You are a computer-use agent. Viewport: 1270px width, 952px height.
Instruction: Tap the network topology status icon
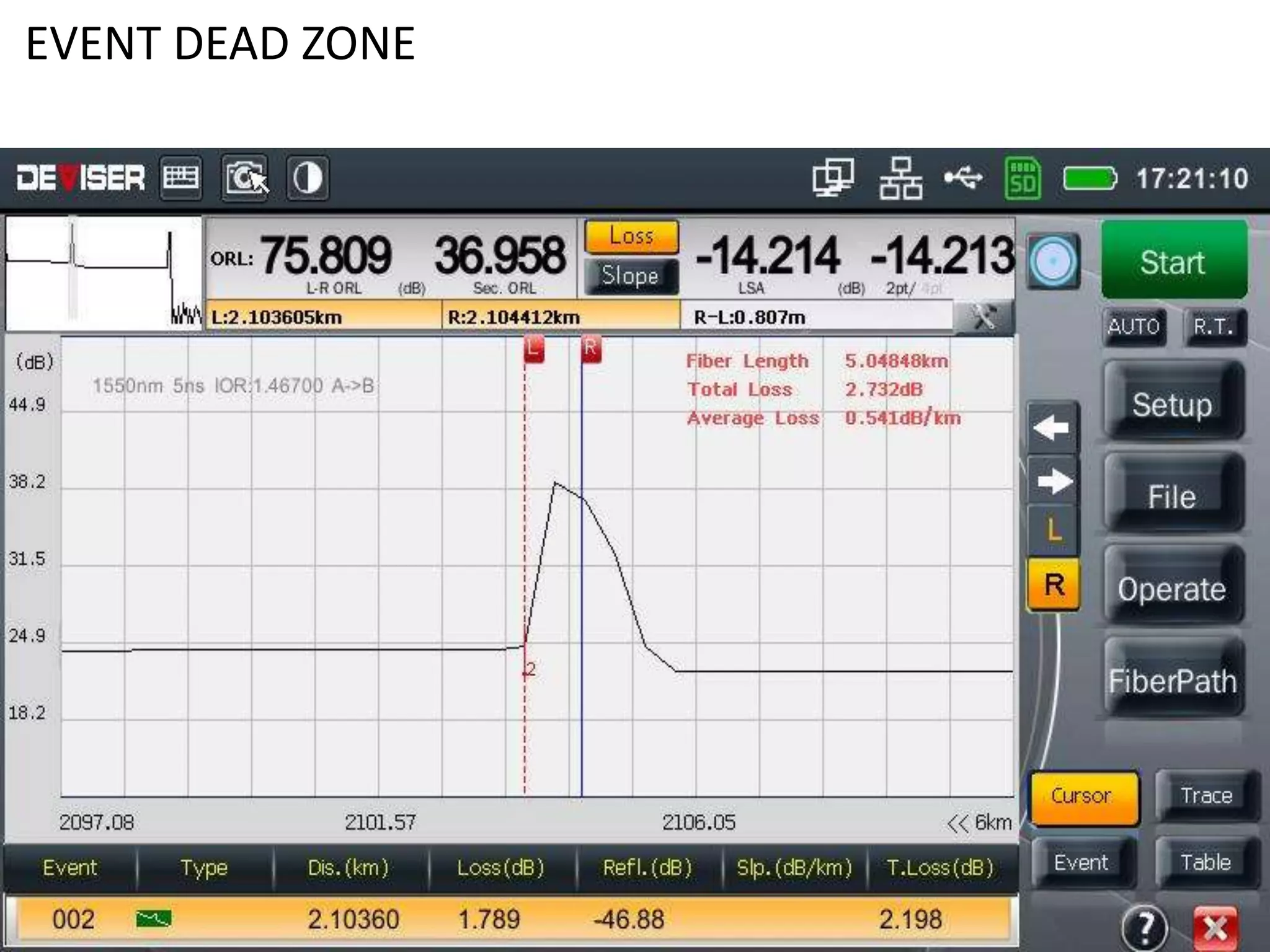[x=900, y=178]
